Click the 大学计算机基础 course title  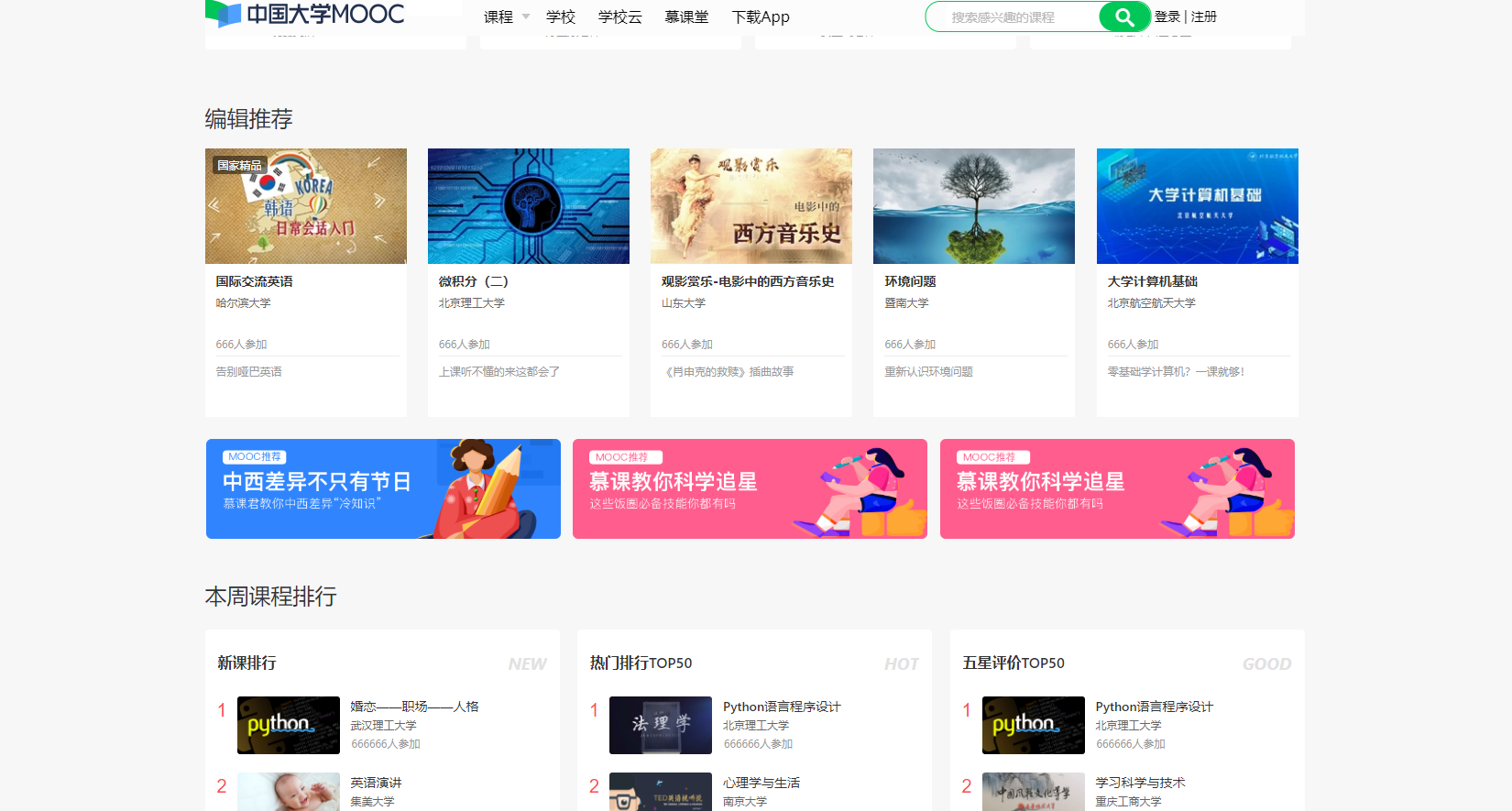[1153, 281]
